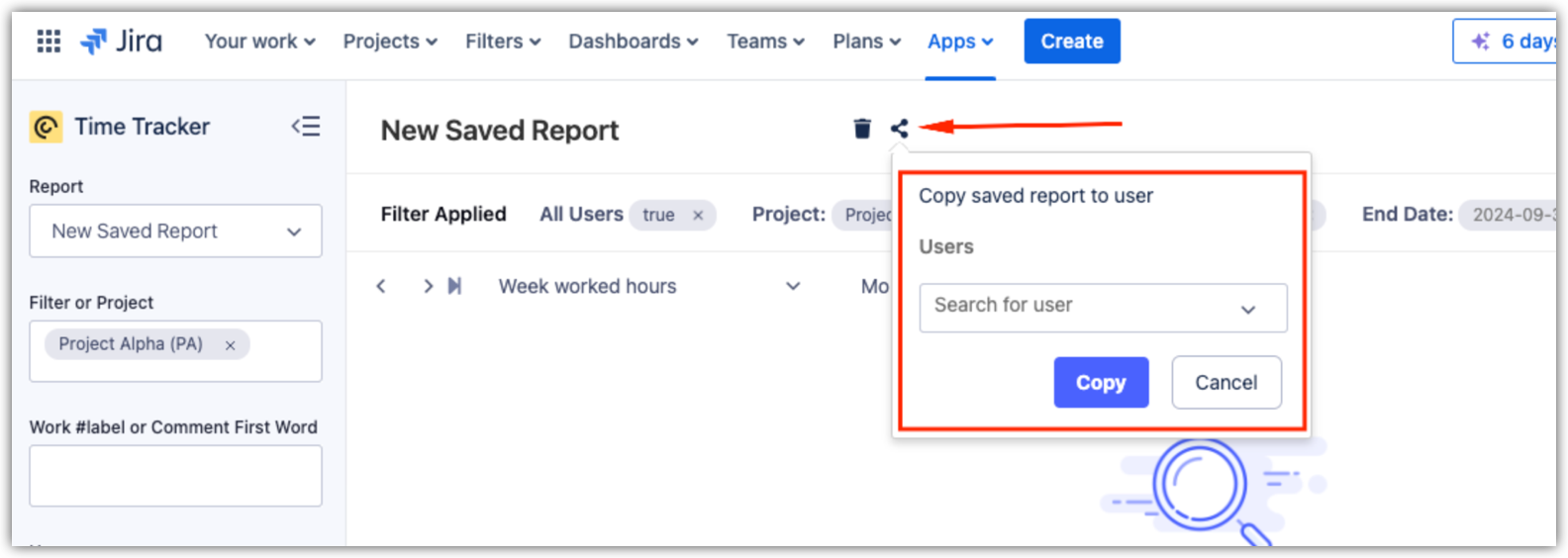Open the Your work menu
1568x558 pixels.
tap(259, 42)
